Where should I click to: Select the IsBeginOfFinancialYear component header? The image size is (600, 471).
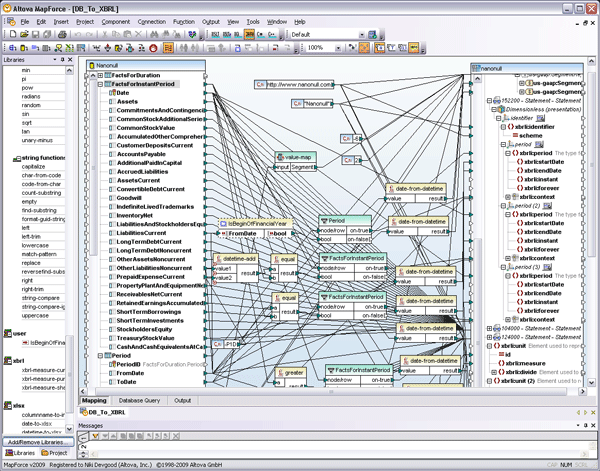(x=256, y=223)
